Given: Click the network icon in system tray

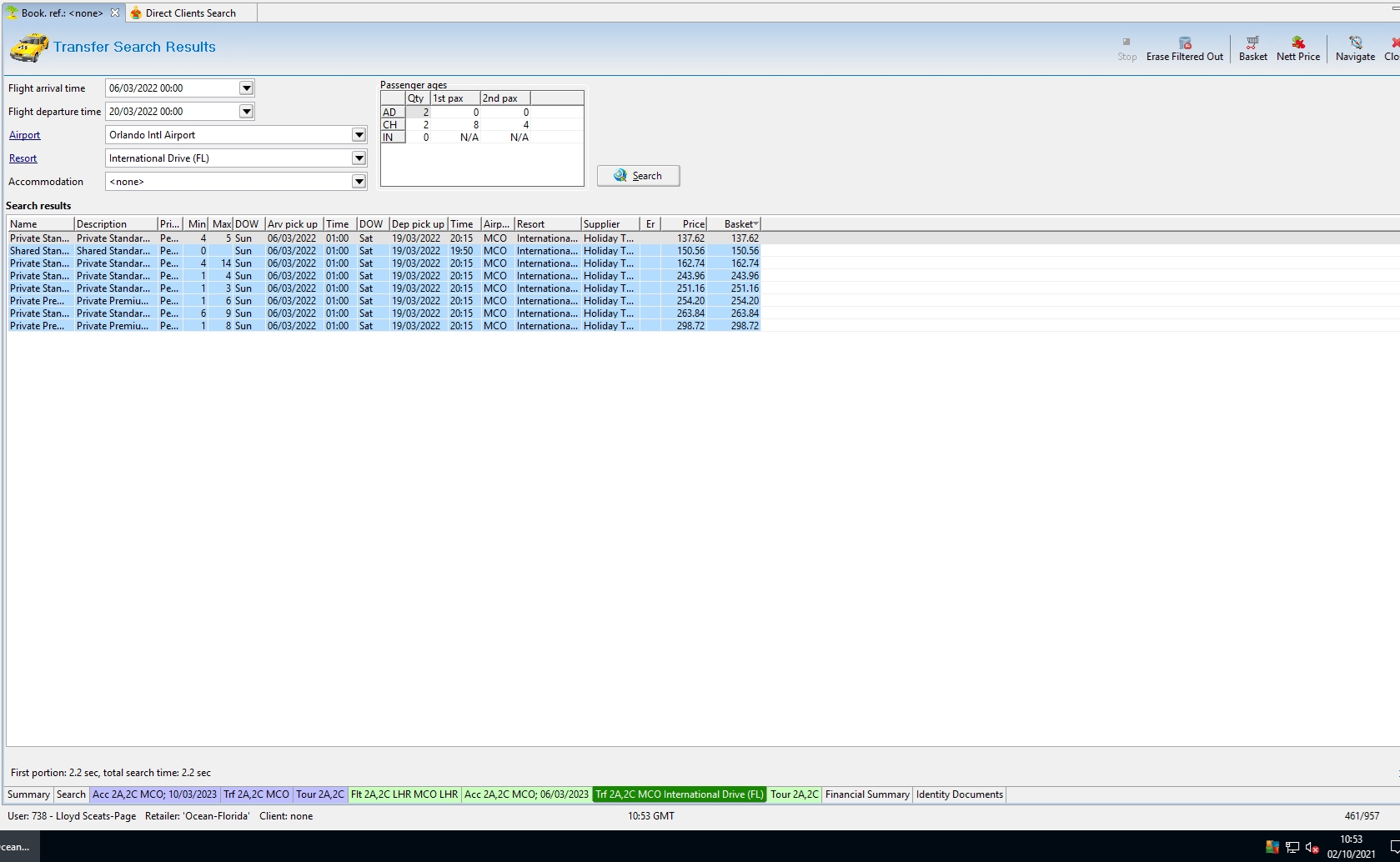Looking at the screenshot, I should click(x=1292, y=848).
